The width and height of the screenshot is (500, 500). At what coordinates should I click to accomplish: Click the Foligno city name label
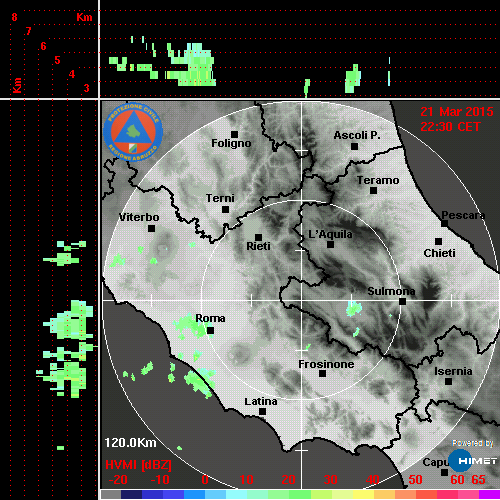click(x=231, y=143)
